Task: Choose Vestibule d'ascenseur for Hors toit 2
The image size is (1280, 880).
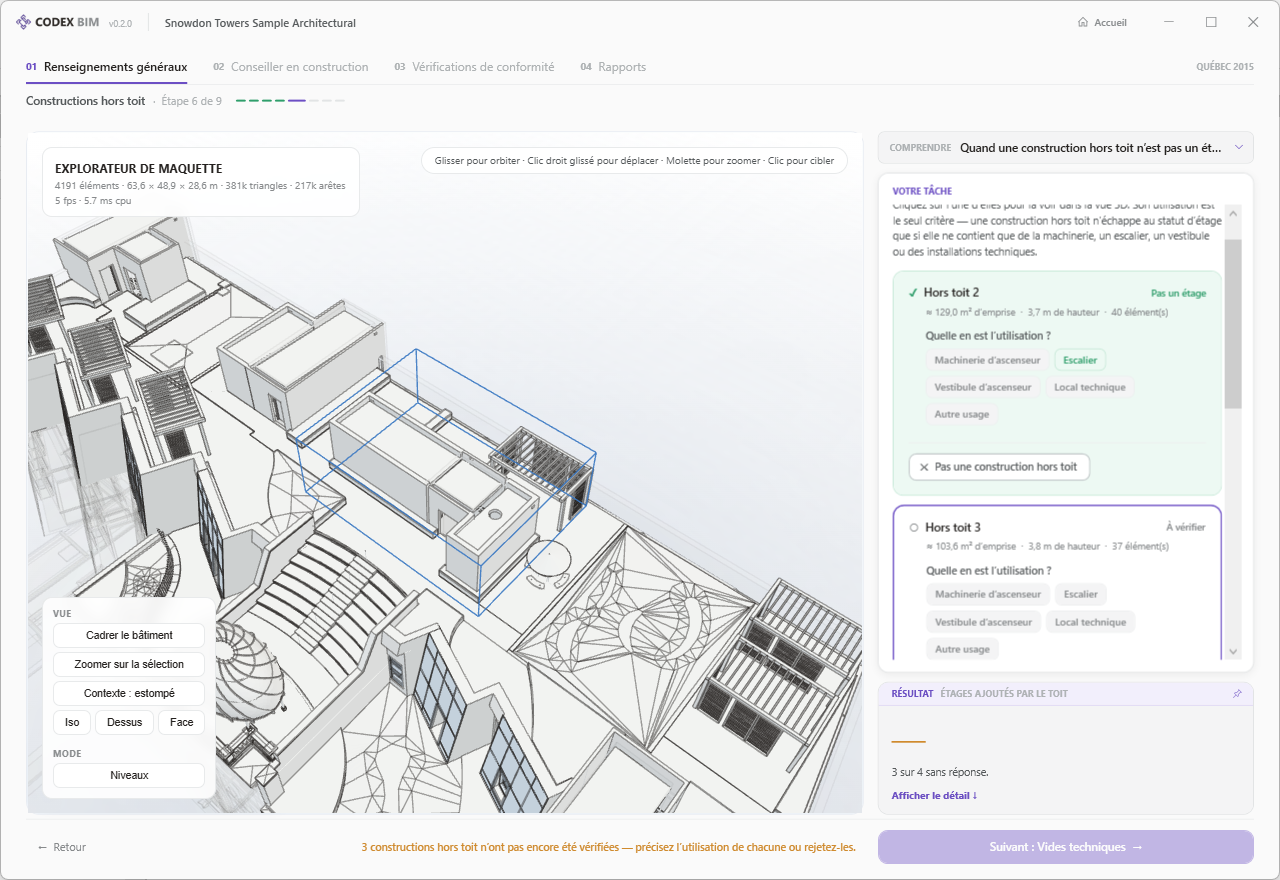Action: [983, 387]
